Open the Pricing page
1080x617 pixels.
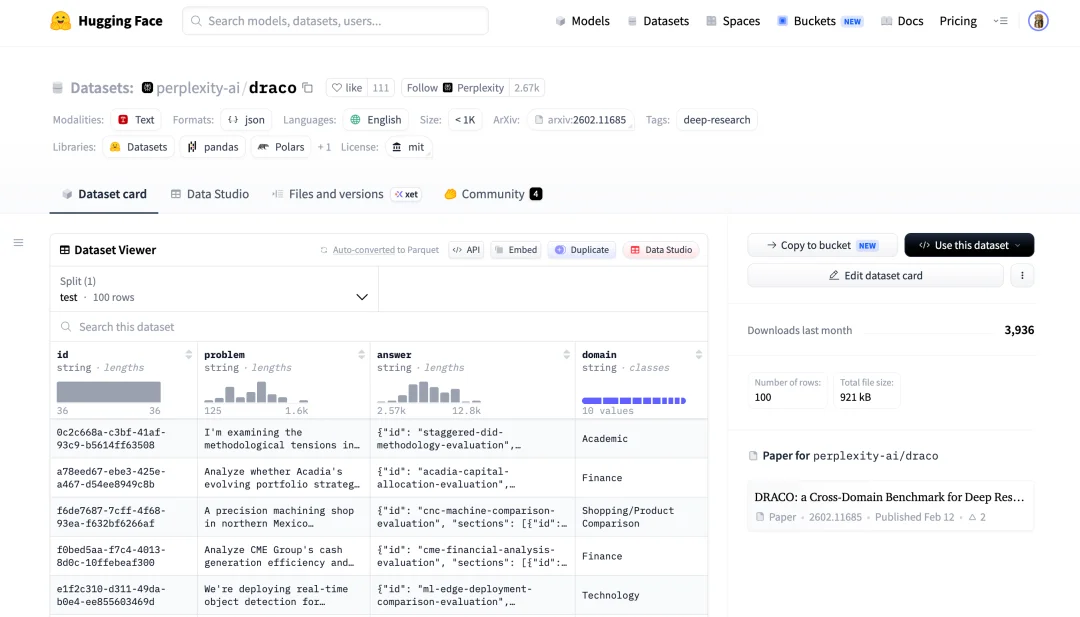(958, 21)
